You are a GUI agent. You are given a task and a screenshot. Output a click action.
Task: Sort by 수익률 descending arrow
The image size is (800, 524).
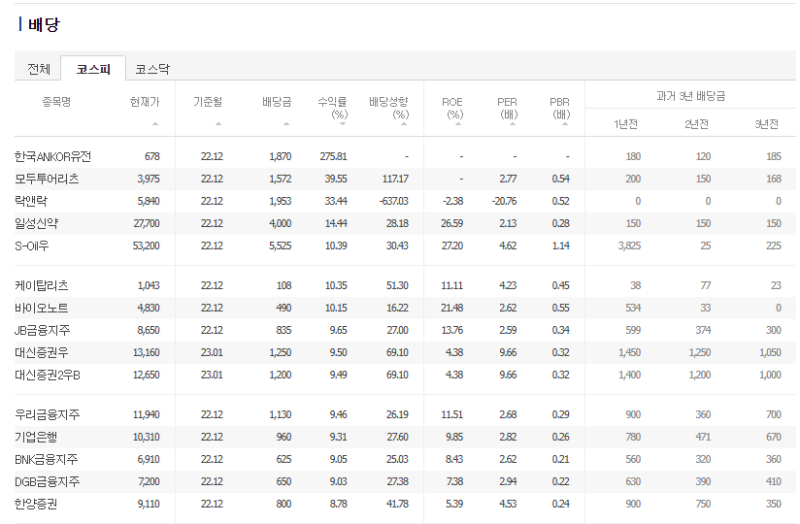342,124
